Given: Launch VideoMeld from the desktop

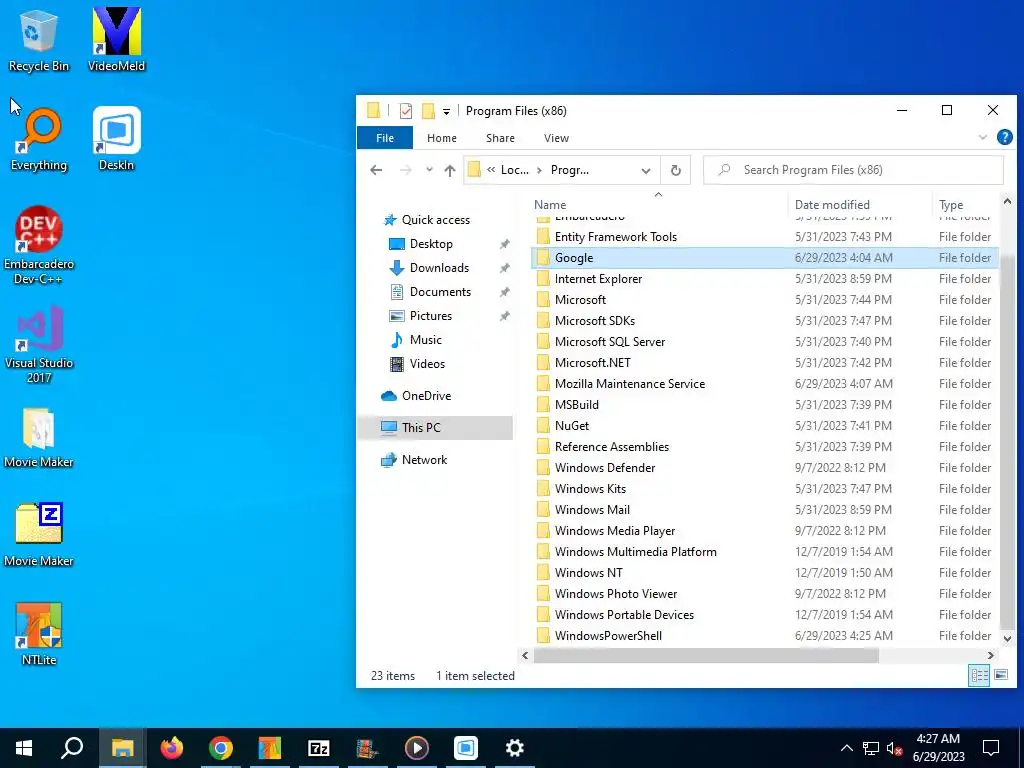Looking at the screenshot, I should [117, 39].
